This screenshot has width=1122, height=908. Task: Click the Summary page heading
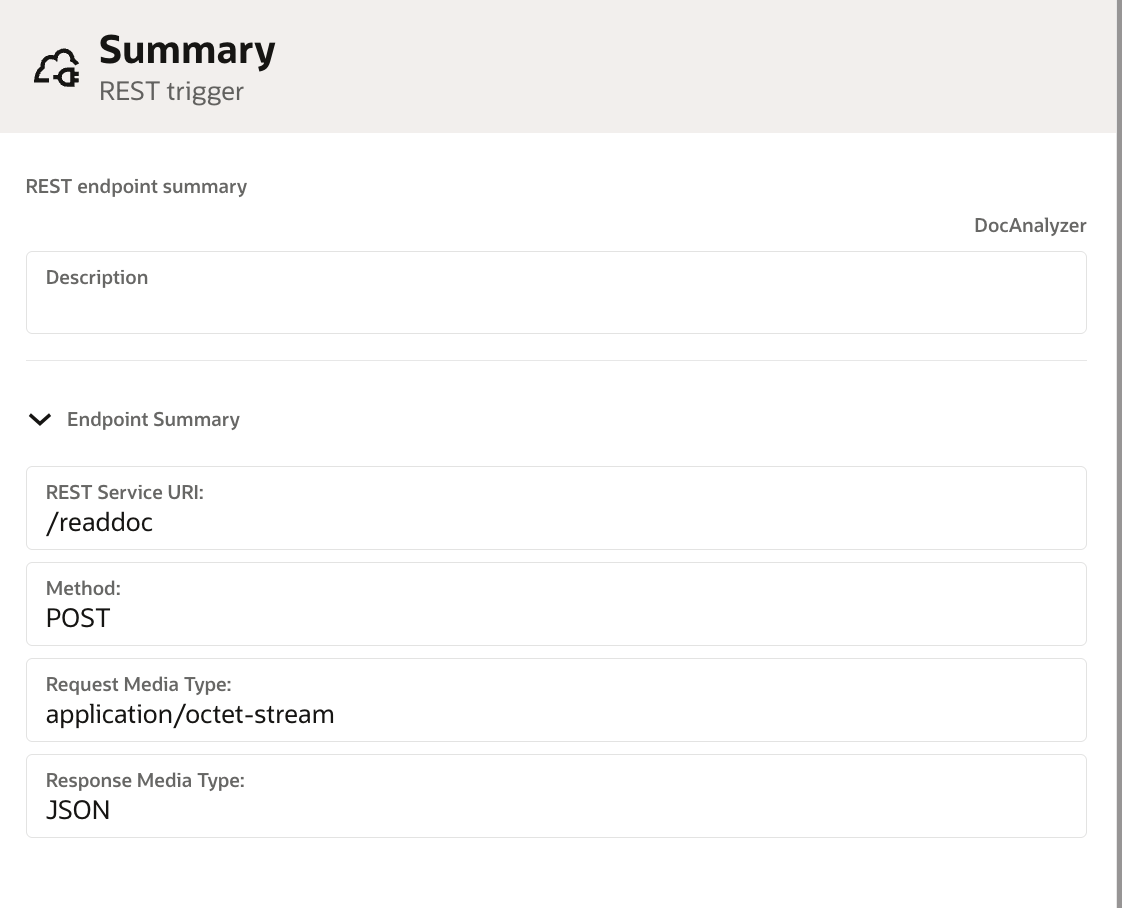[x=187, y=50]
